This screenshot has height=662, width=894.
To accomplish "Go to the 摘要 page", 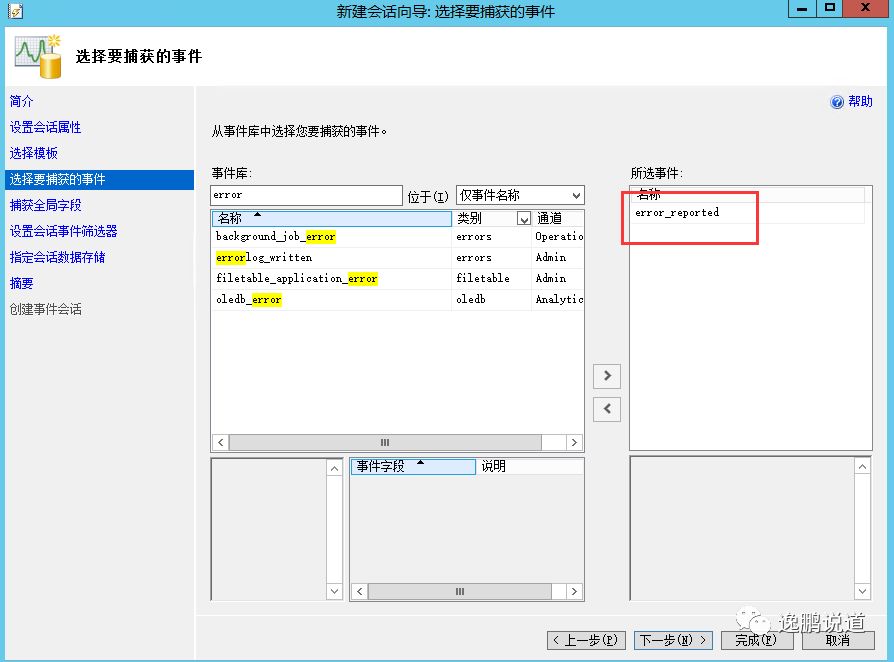I will pos(22,283).
